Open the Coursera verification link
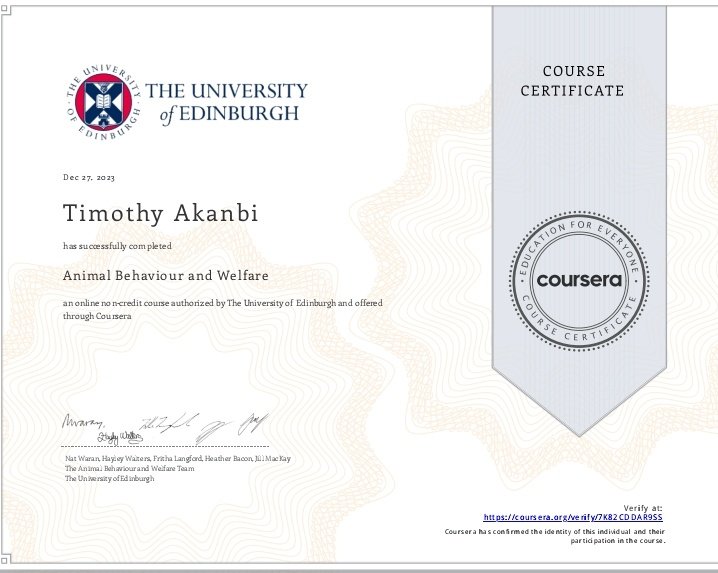718x573 pixels. (573, 518)
